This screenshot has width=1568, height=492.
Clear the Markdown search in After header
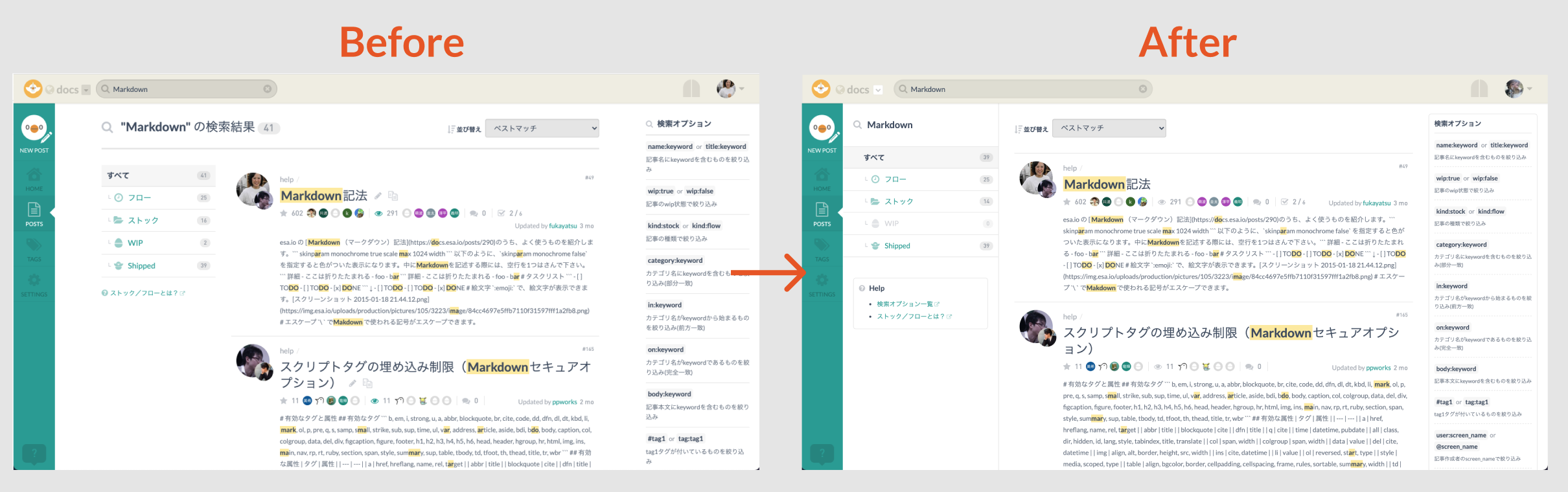pyautogui.click(x=1143, y=89)
